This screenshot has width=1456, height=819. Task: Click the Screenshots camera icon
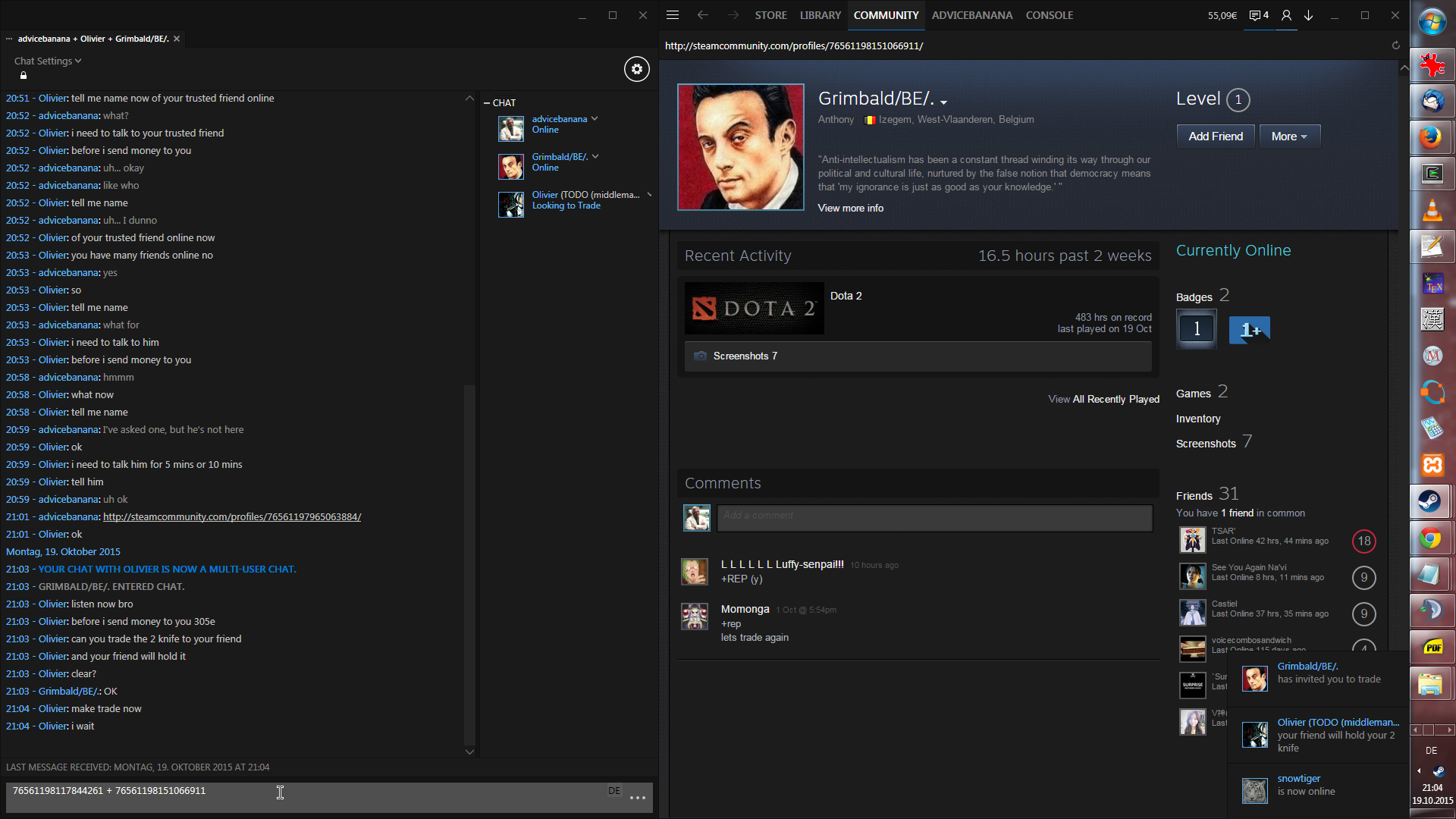700,356
